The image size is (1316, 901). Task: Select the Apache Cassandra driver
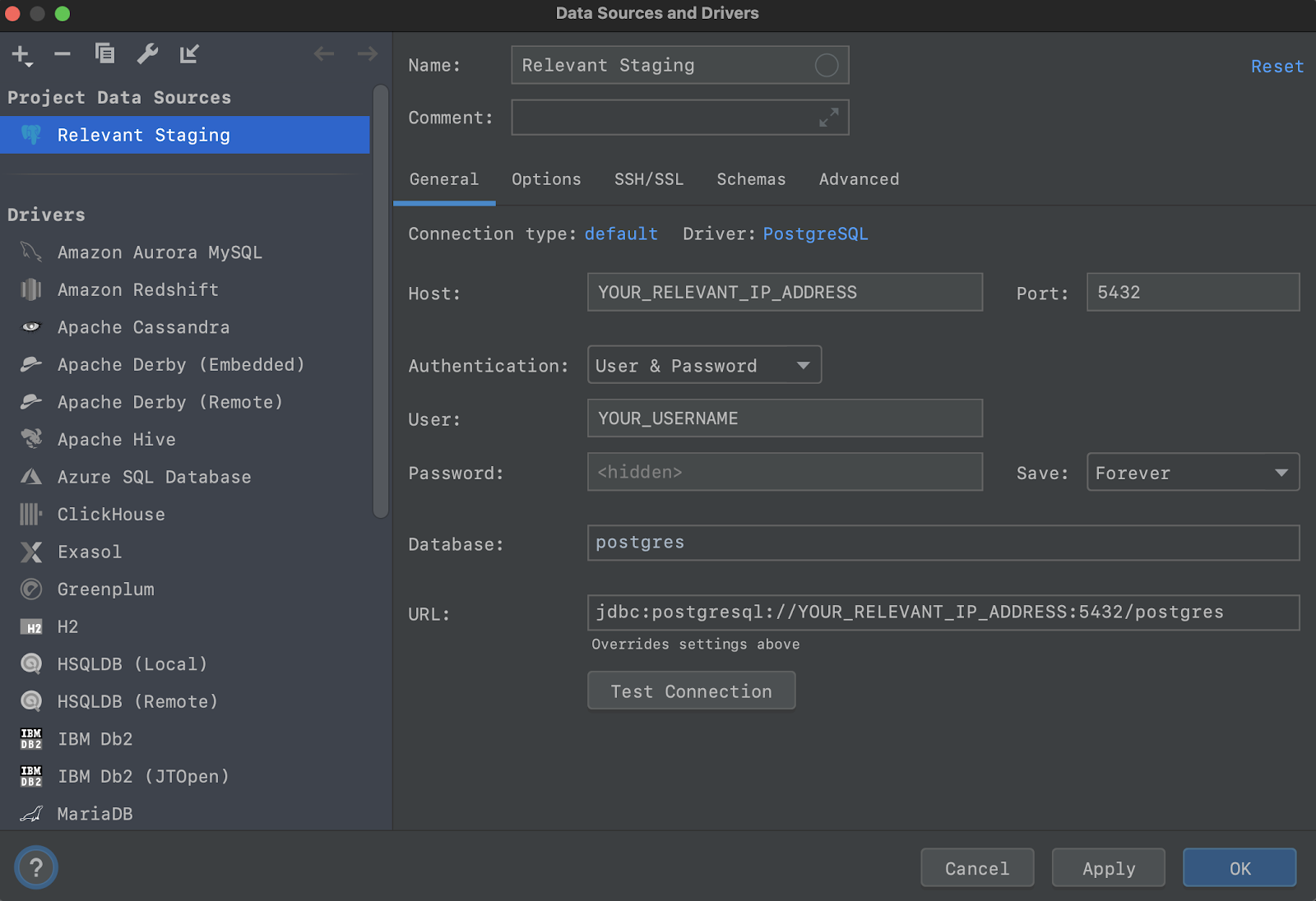(185, 327)
